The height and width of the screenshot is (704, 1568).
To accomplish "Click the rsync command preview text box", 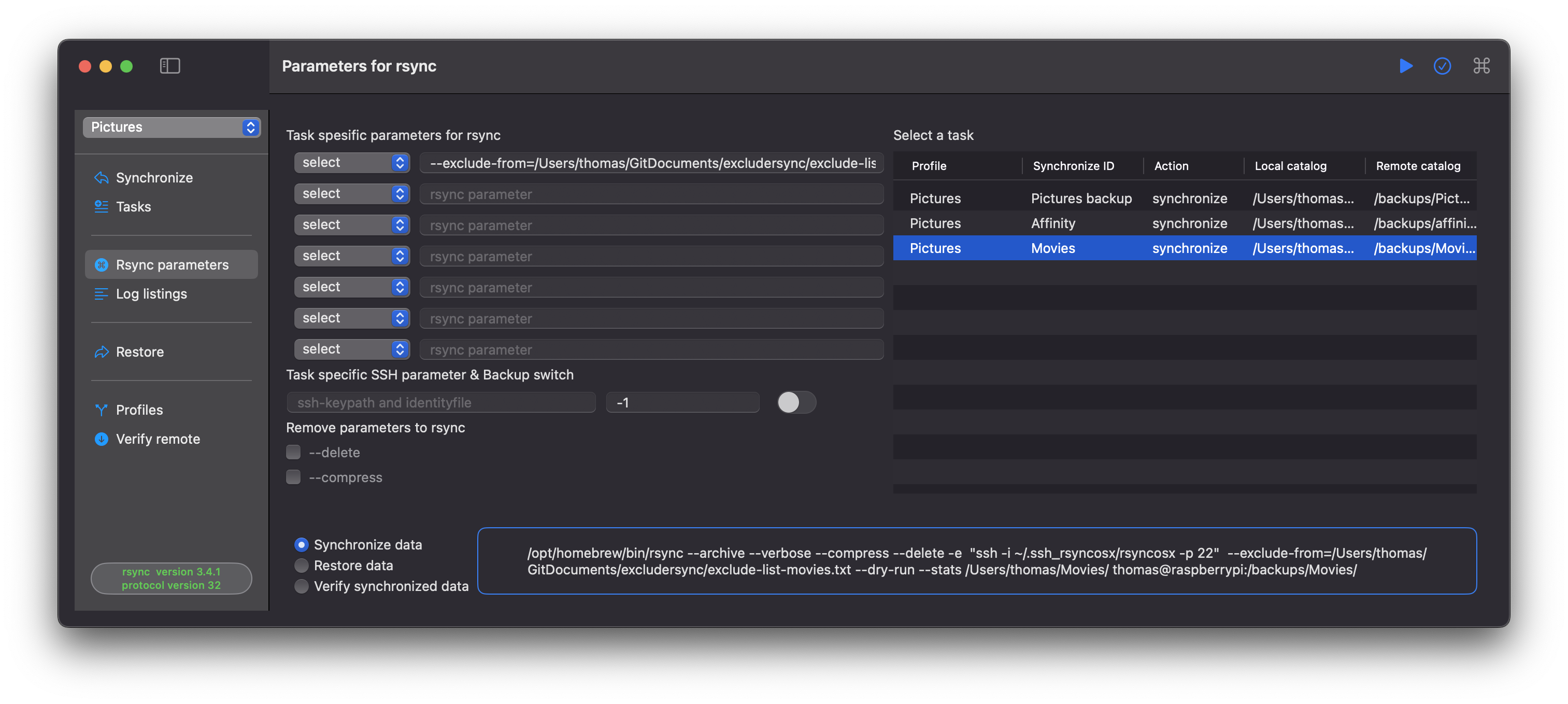I will tap(977, 561).
